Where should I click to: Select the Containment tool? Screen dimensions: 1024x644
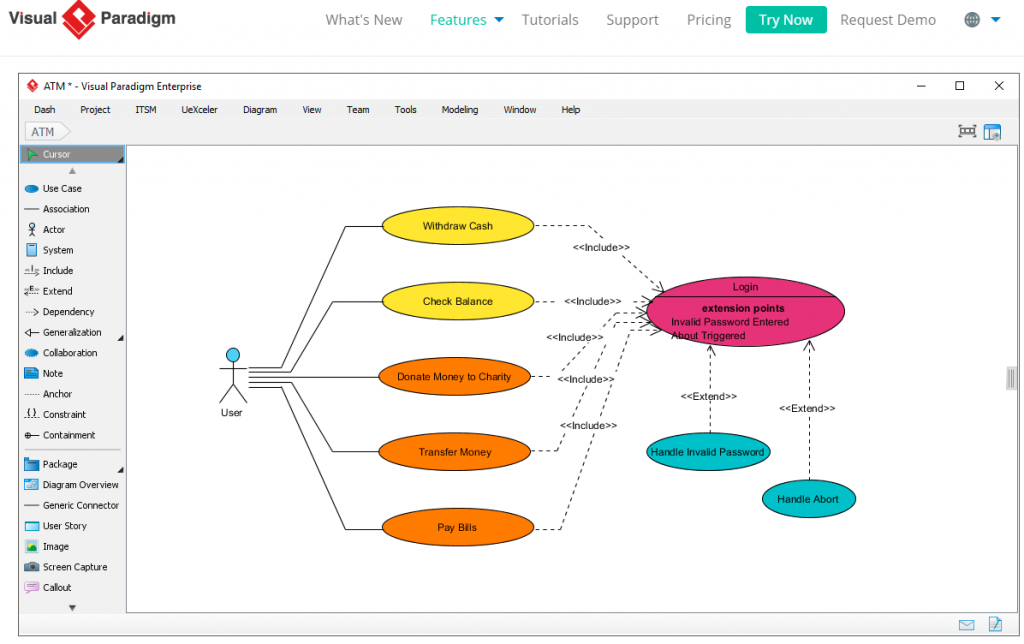[x=60, y=435]
